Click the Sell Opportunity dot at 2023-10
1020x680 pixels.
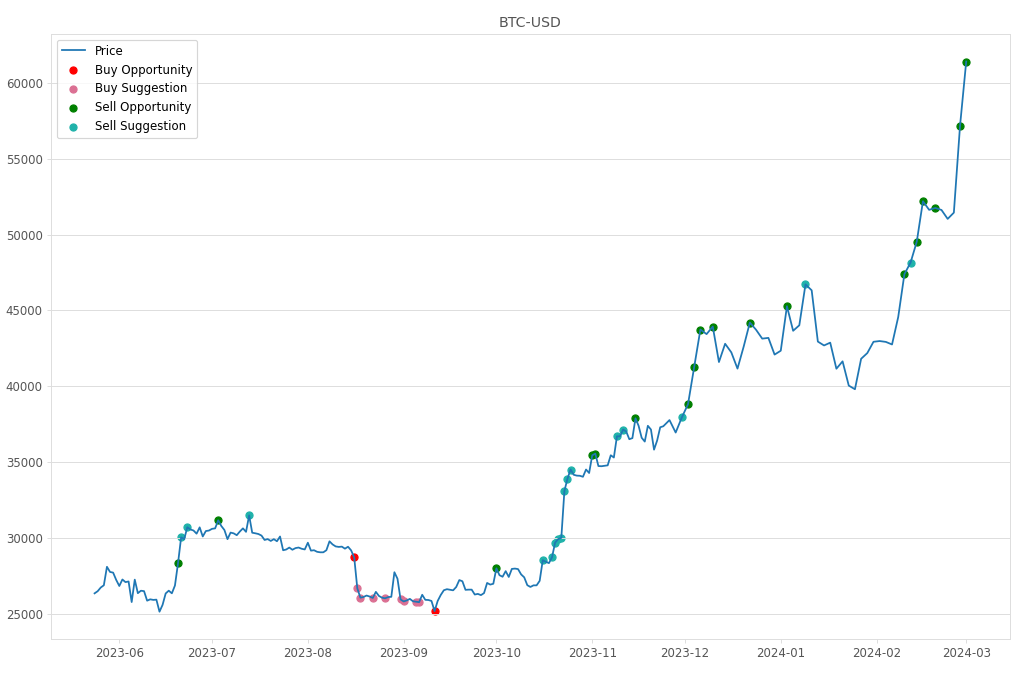click(496, 568)
